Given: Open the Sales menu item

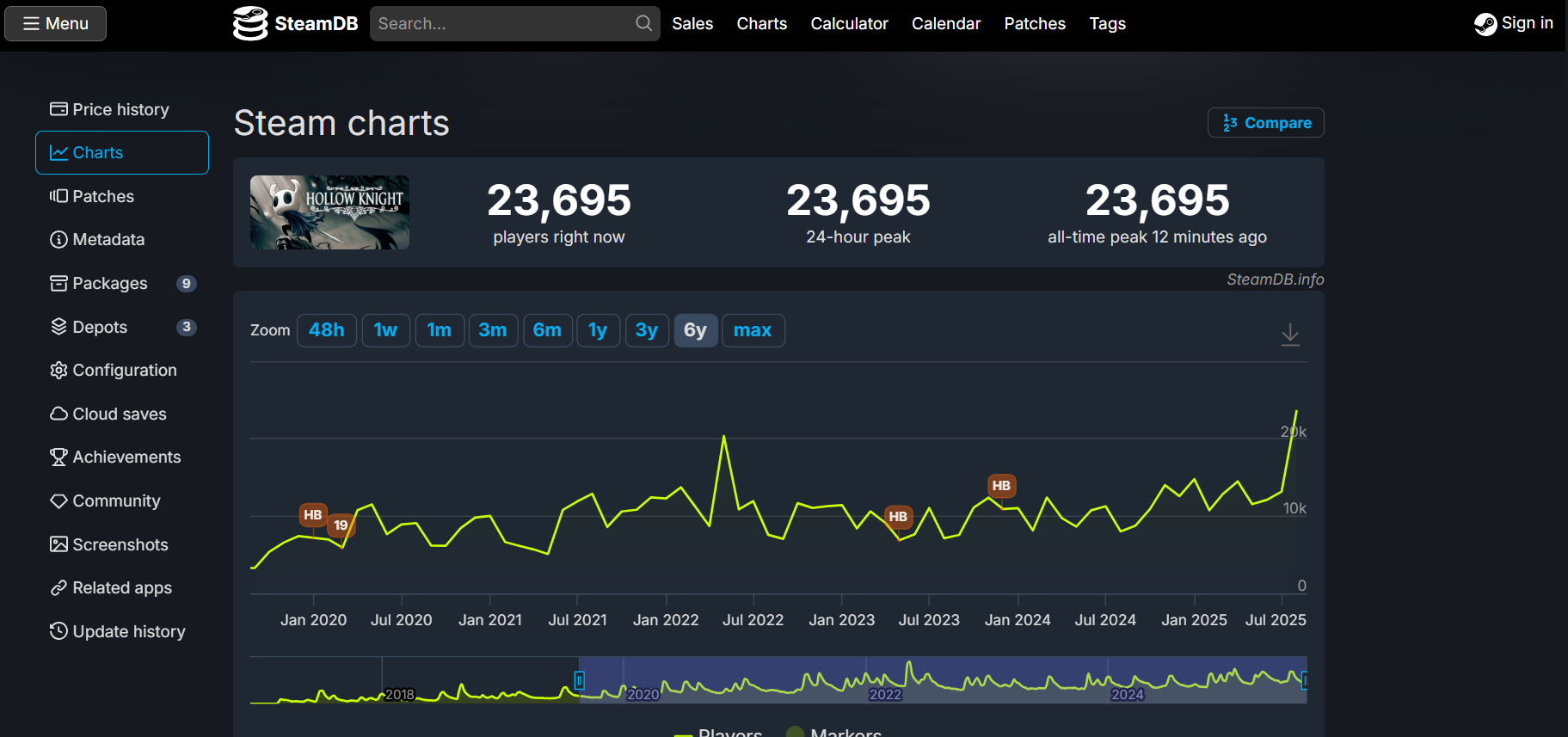Looking at the screenshot, I should [692, 23].
